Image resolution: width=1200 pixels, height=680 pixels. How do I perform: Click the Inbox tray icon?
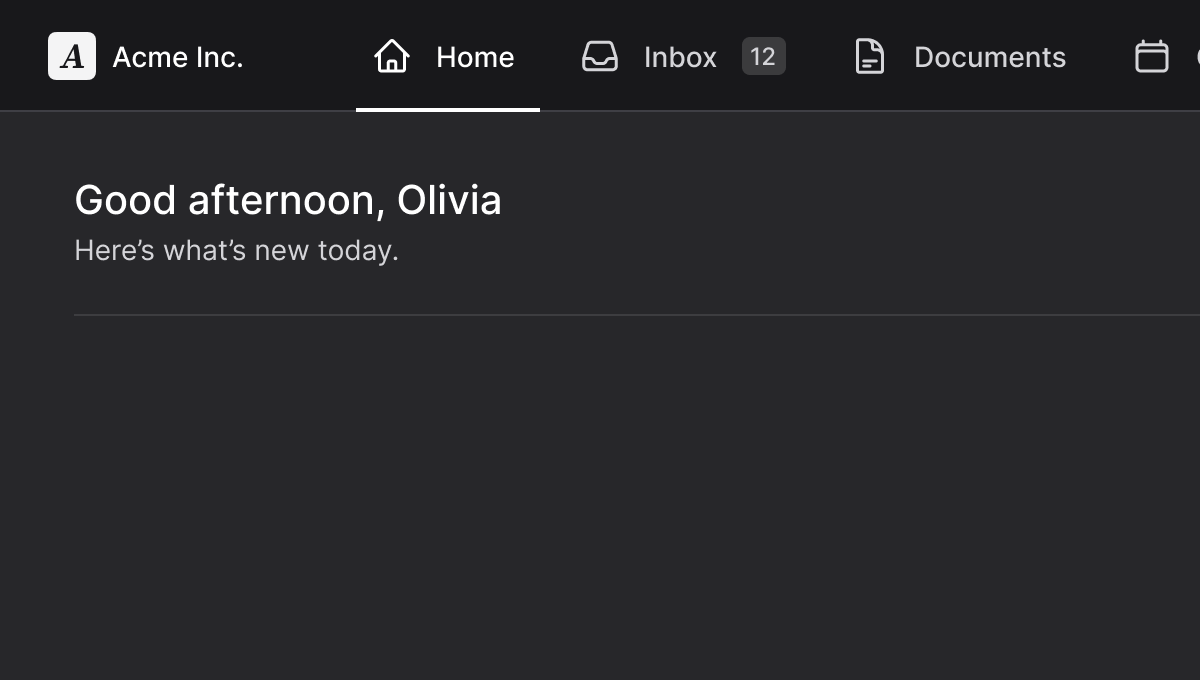tap(600, 56)
